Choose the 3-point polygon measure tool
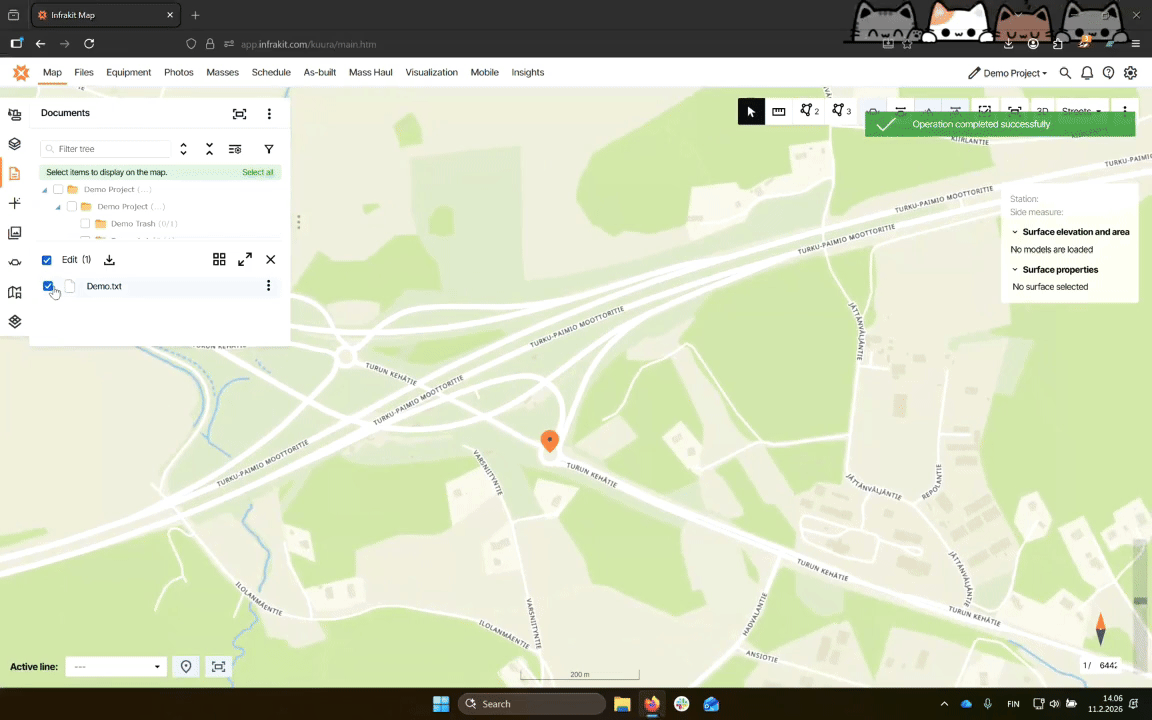 841,111
